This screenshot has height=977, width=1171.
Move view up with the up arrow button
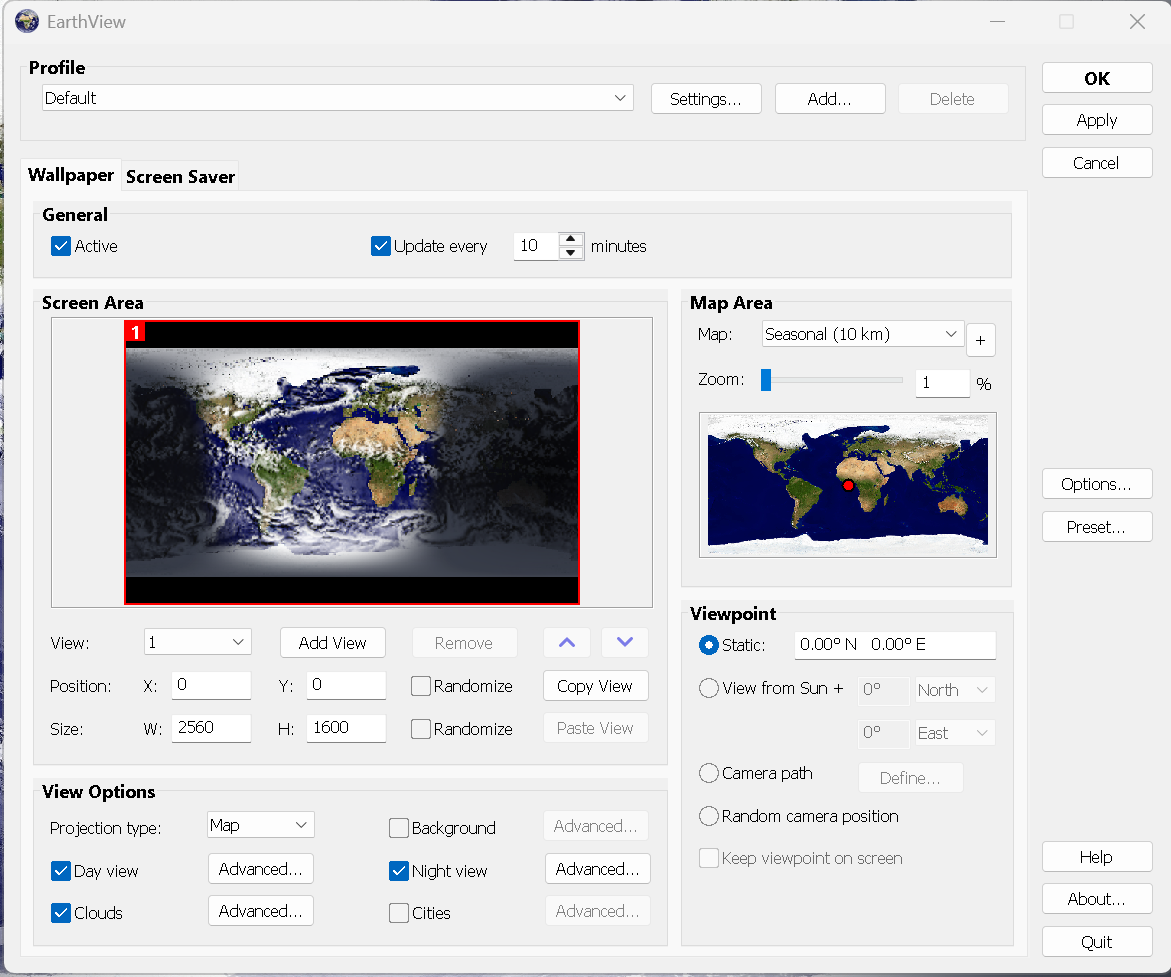click(x=567, y=642)
